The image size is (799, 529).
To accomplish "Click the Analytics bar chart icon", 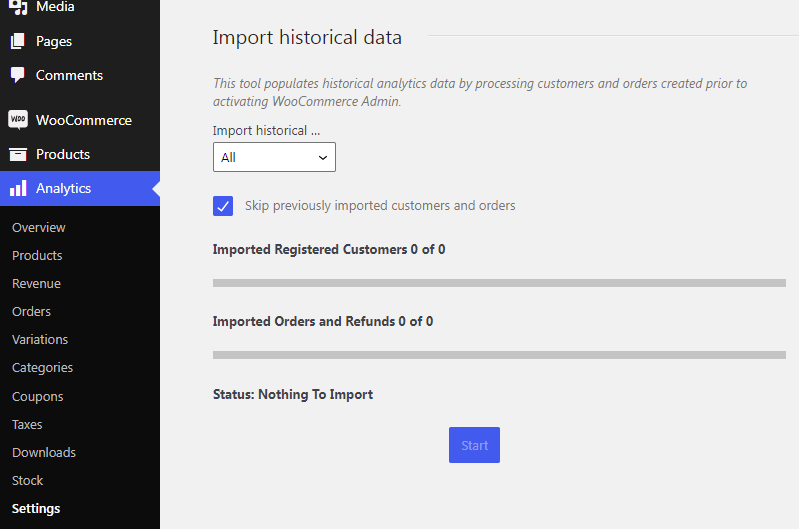I will pyautogui.click(x=18, y=188).
